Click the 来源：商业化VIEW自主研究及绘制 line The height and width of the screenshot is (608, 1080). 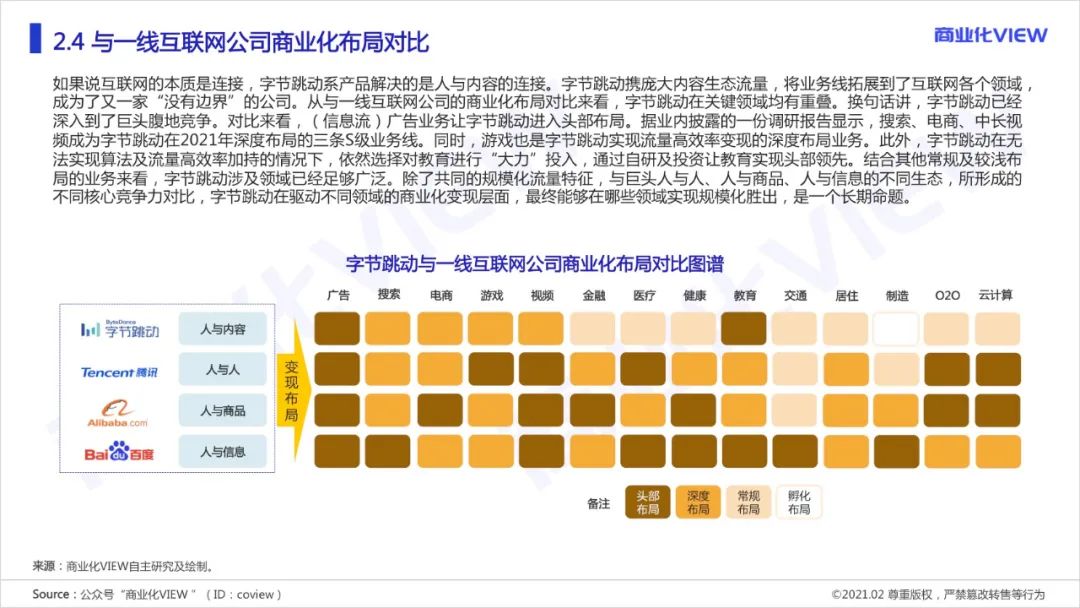pos(123,566)
